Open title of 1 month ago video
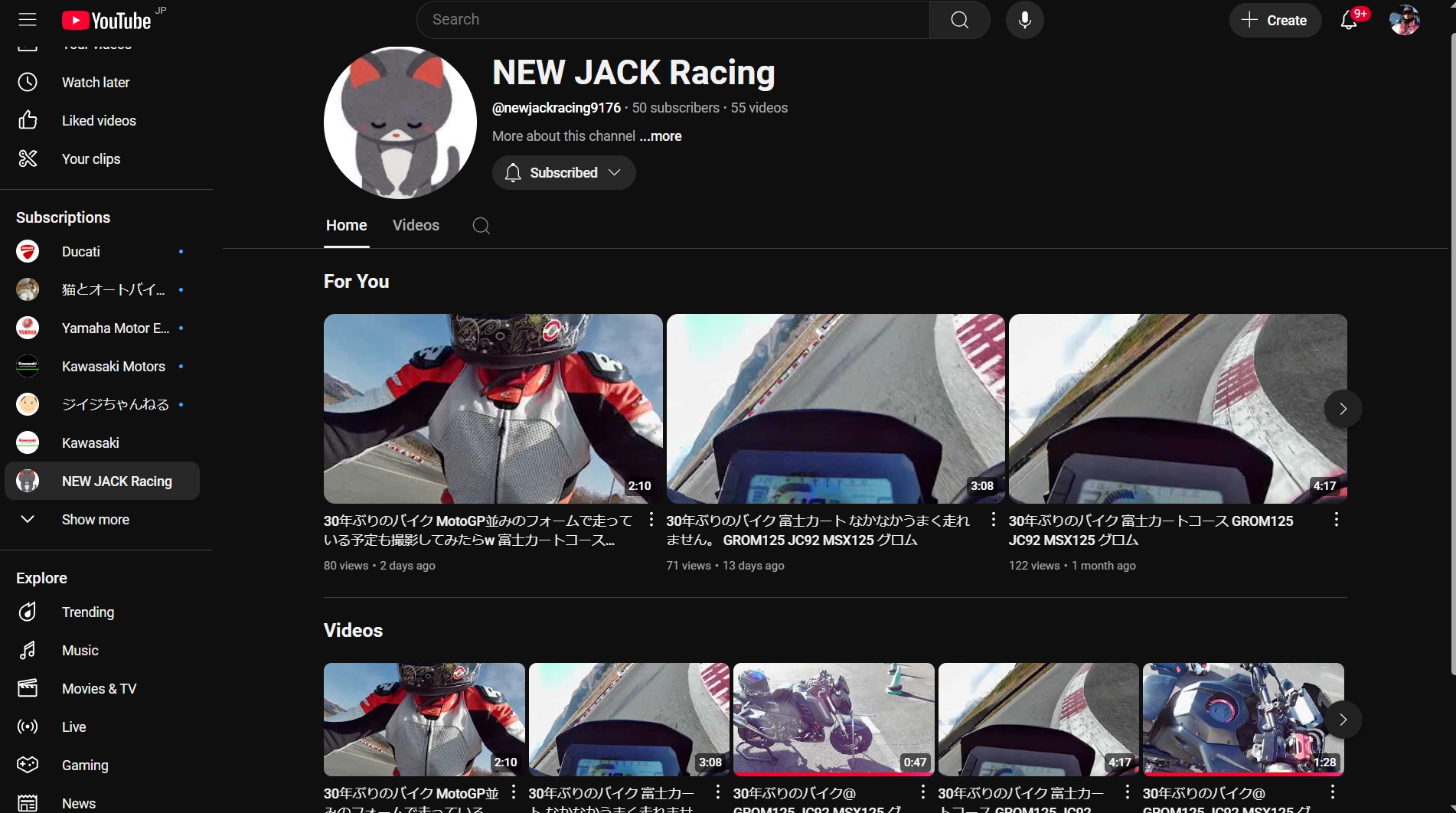This screenshot has height=813, width=1456. 1151,530
